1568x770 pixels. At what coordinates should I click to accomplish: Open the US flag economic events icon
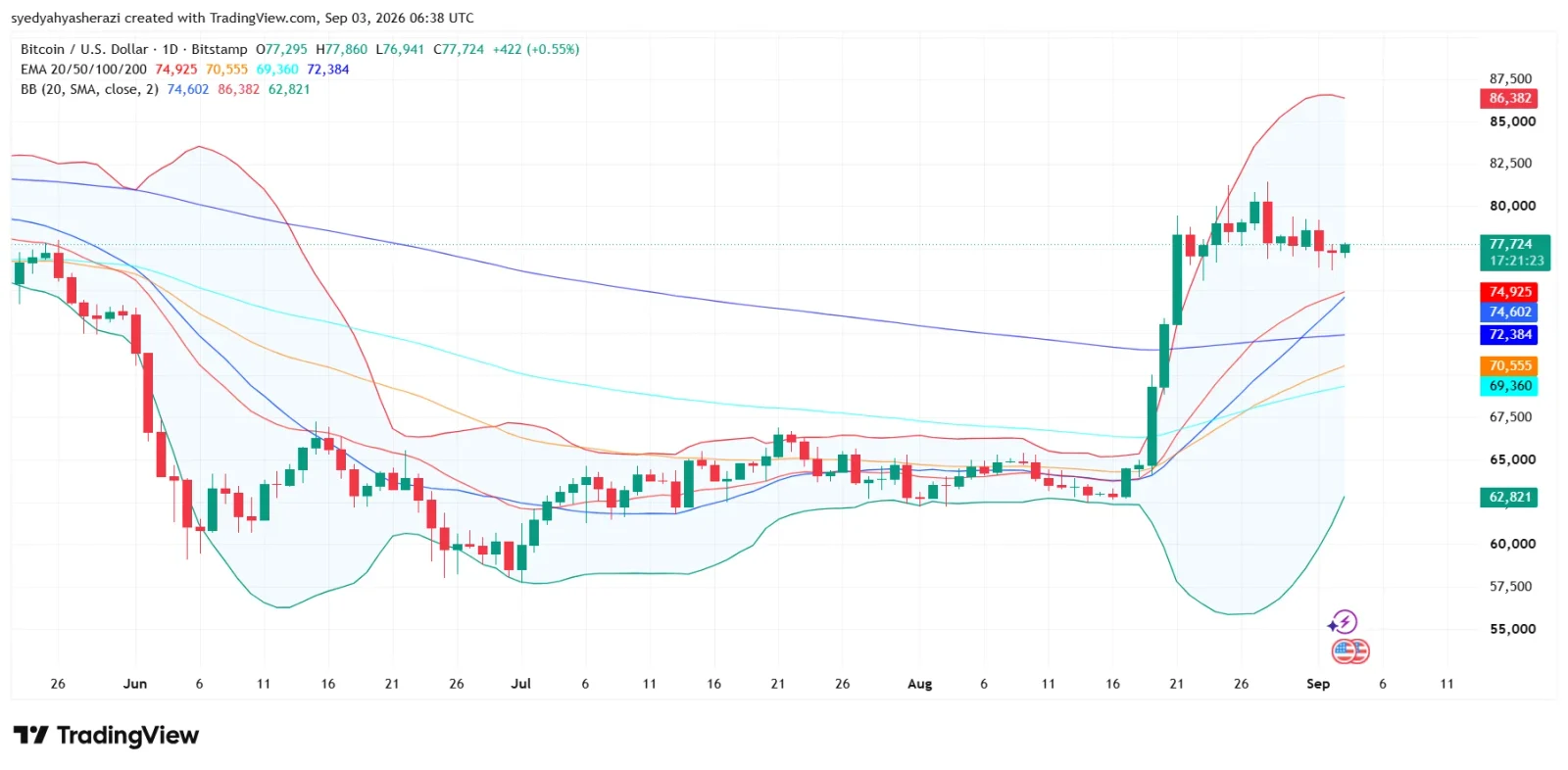[x=1350, y=651]
